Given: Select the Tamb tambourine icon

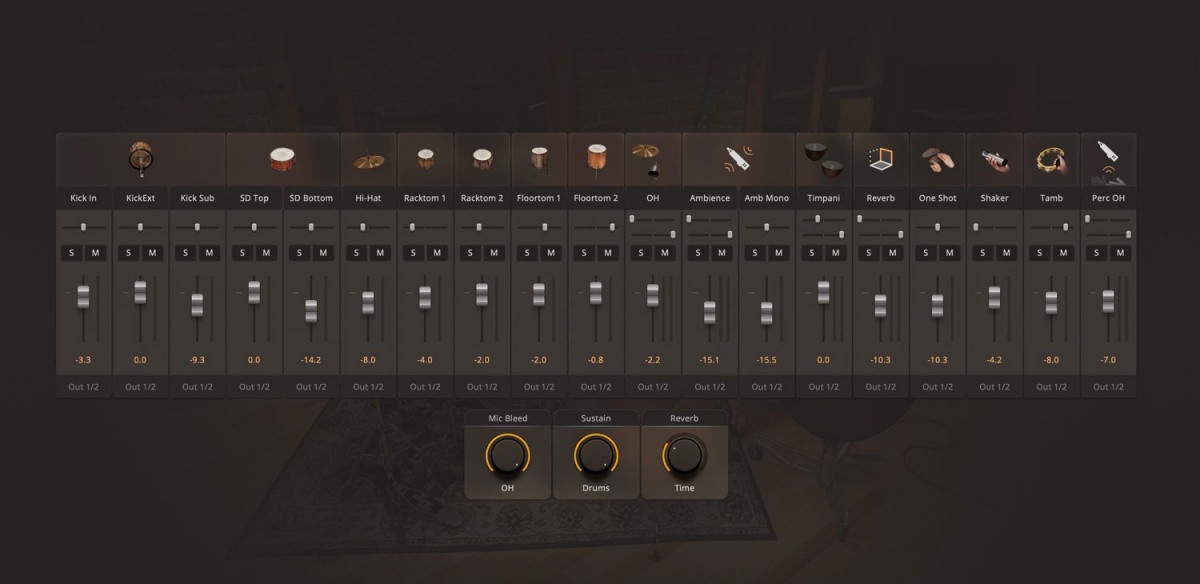Looking at the screenshot, I should pyautogui.click(x=1051, y=158).
